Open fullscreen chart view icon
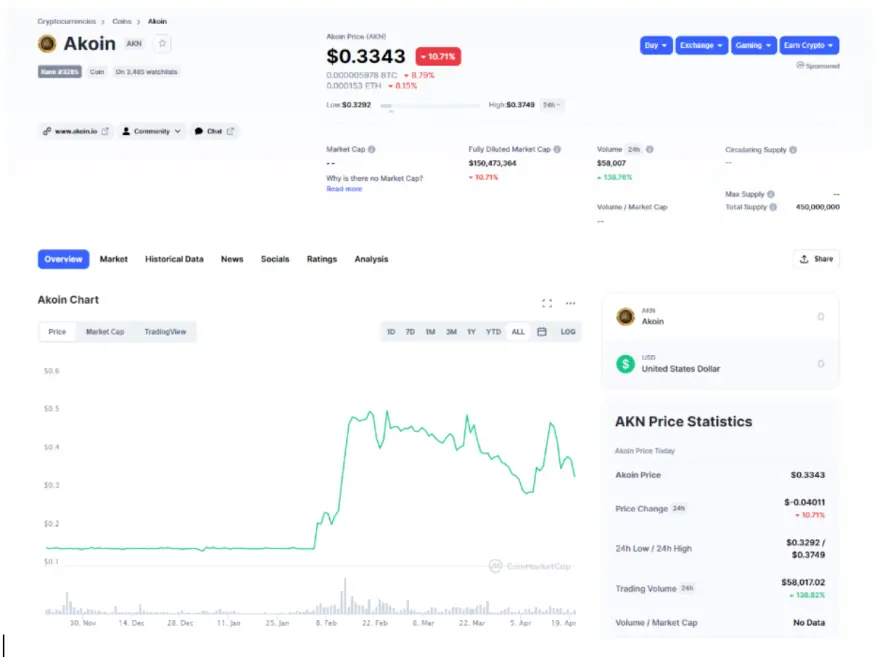This screenshot has width=877, height=657. pyautogui.click(x=547, y=303)
